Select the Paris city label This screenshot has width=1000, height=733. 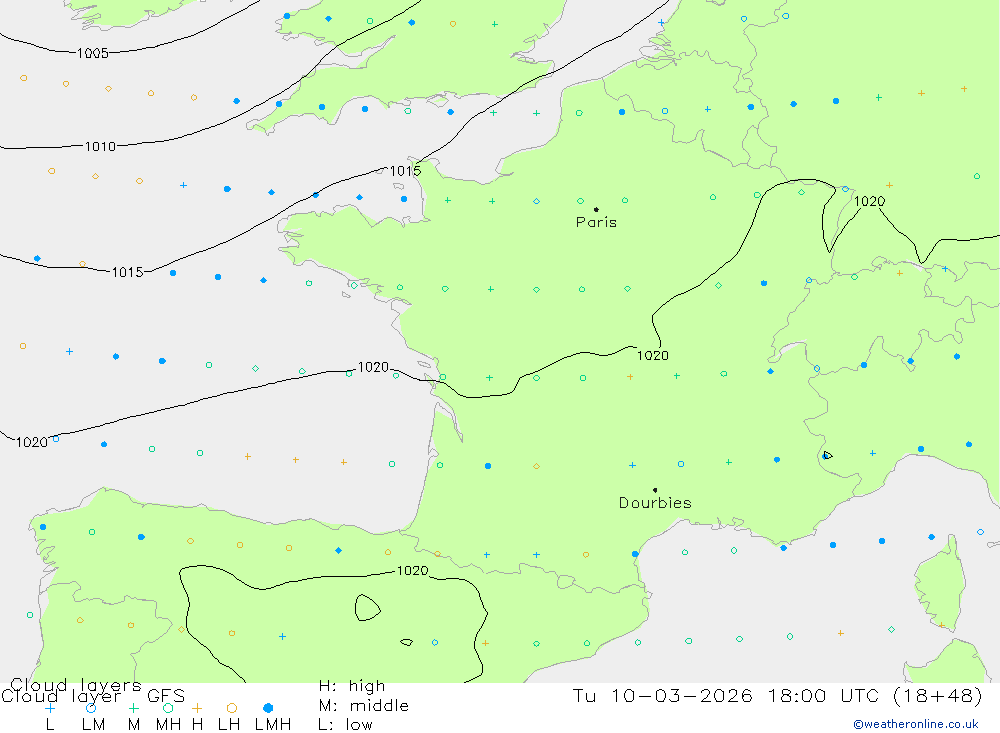(x=596, y=222)
